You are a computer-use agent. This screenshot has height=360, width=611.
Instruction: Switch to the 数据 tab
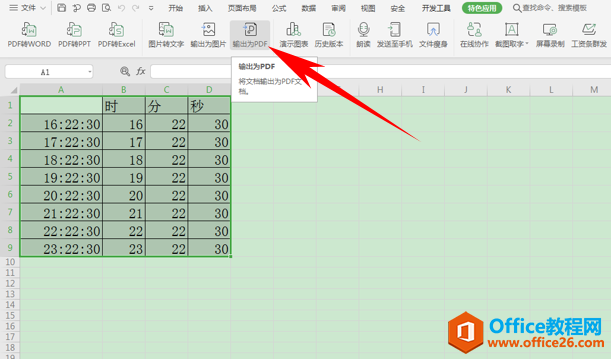(x=309, y=8)
